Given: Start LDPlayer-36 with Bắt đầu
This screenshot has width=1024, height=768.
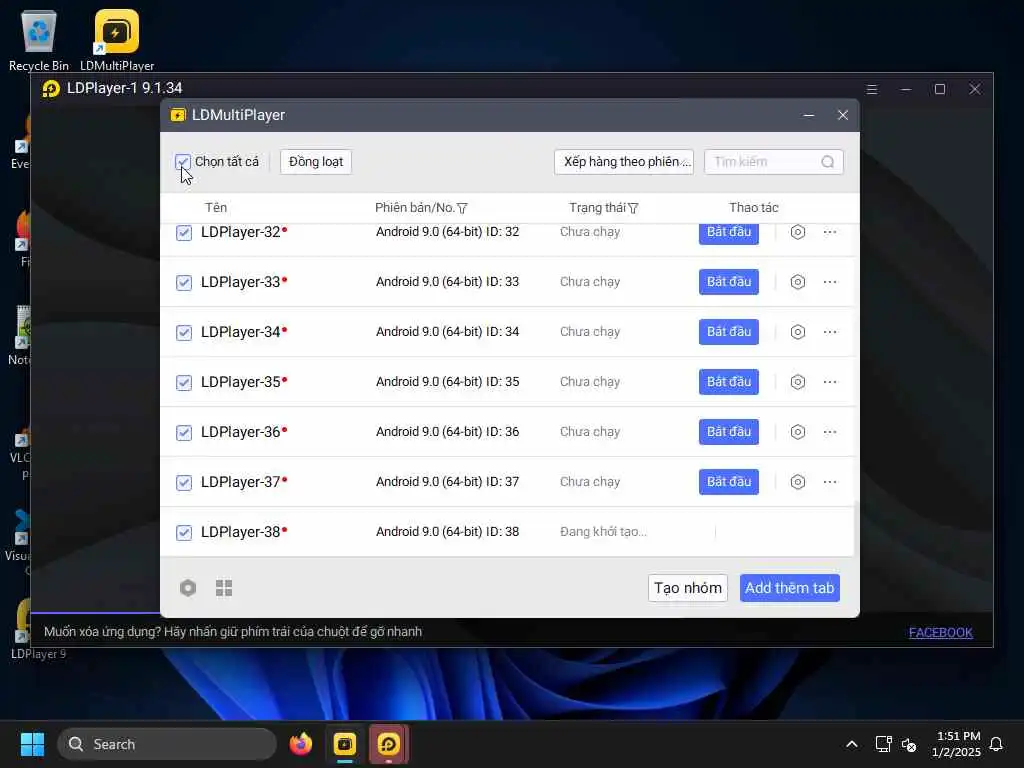Looking at the screenshot, I should click(x=729, y=432).
